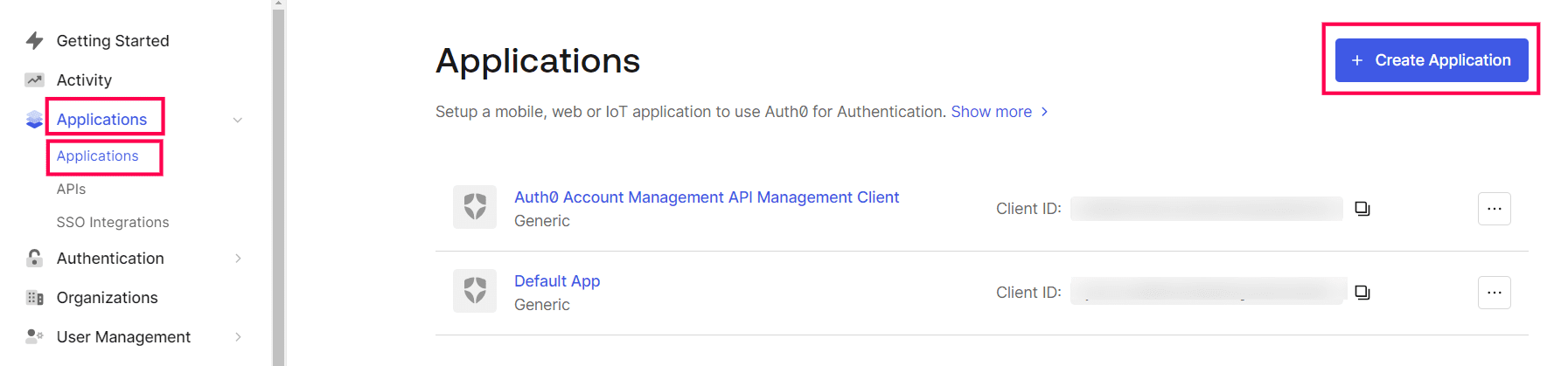The width and height of the screenshot is (1568, 366).
Task: Expand the User Management menu chevron
Action: click(x=238, y=336)
